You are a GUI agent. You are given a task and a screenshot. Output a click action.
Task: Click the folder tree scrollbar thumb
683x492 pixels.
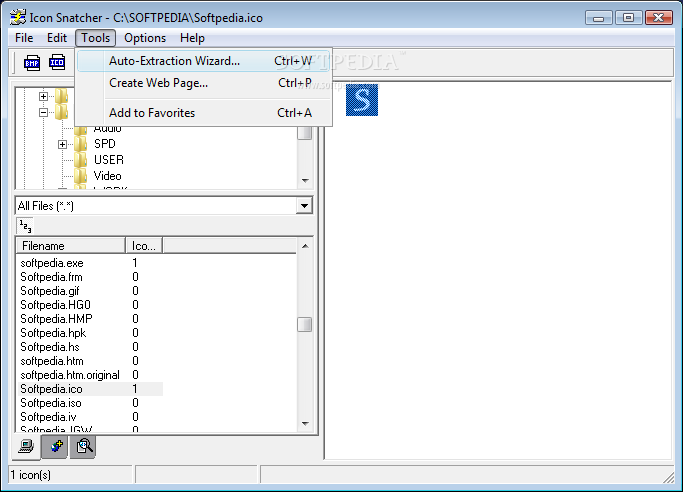(x=304, y=133)
